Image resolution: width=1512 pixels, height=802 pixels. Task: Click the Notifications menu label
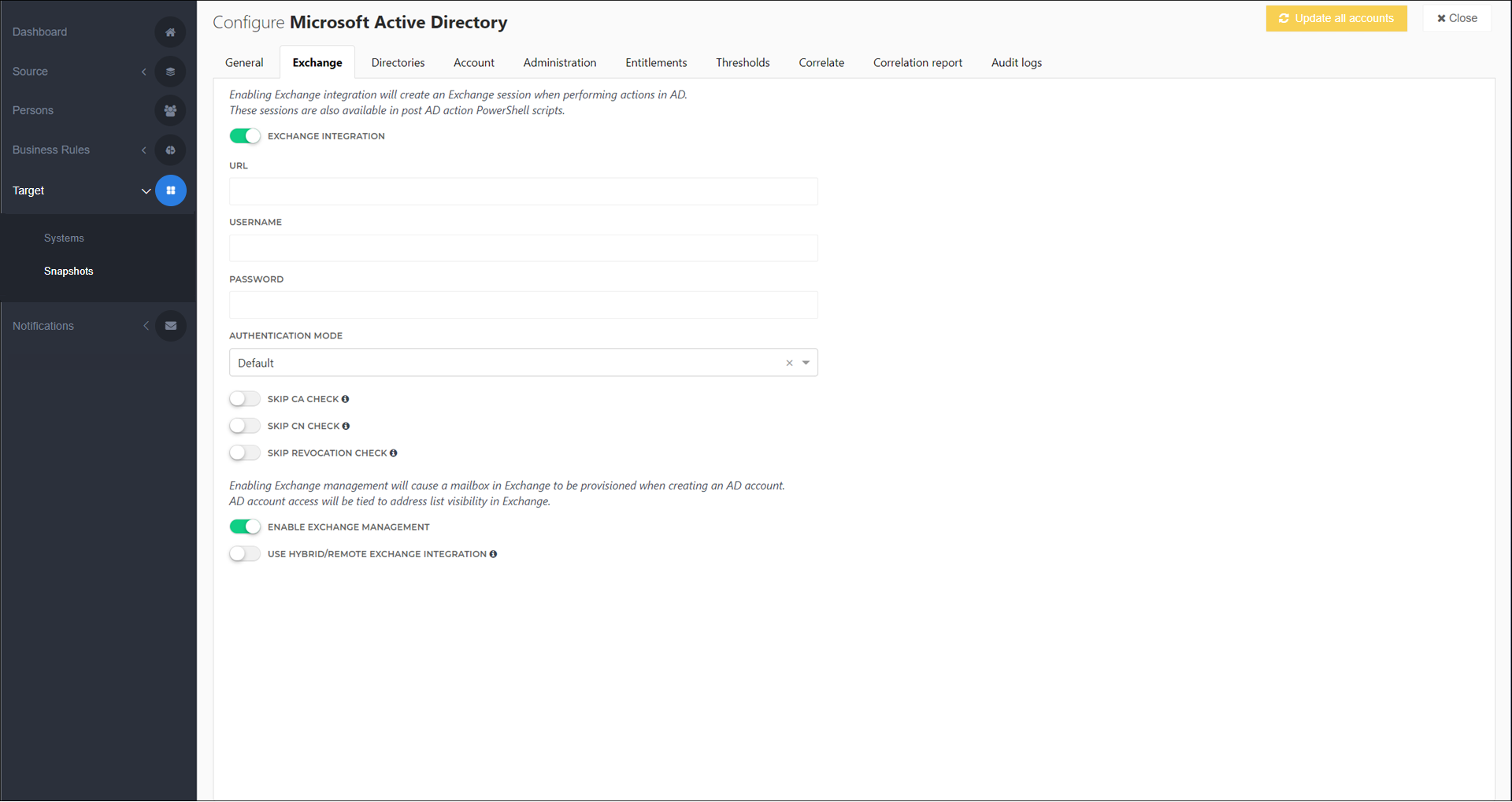coord(43,326)
